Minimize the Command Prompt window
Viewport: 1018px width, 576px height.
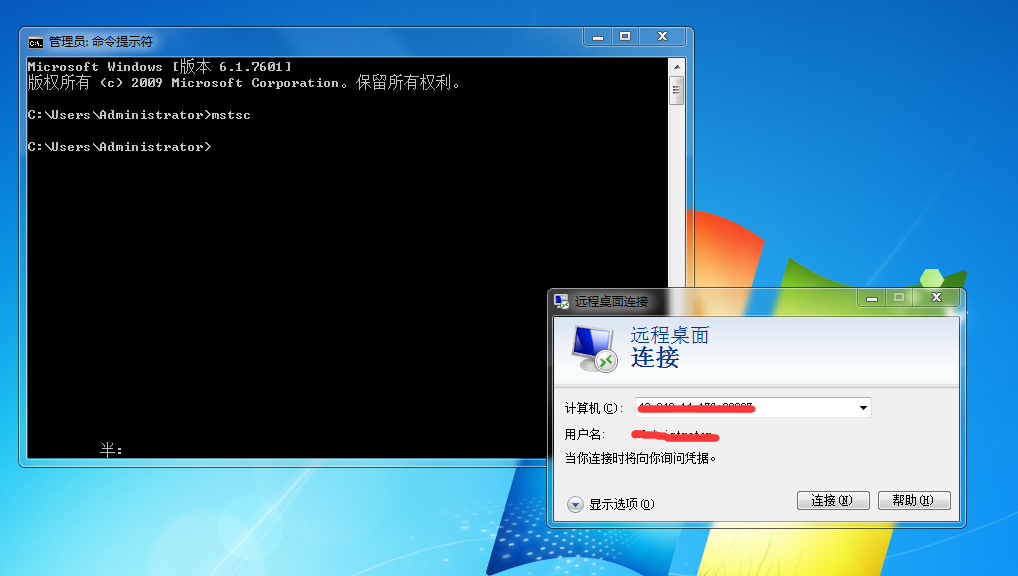598,37
